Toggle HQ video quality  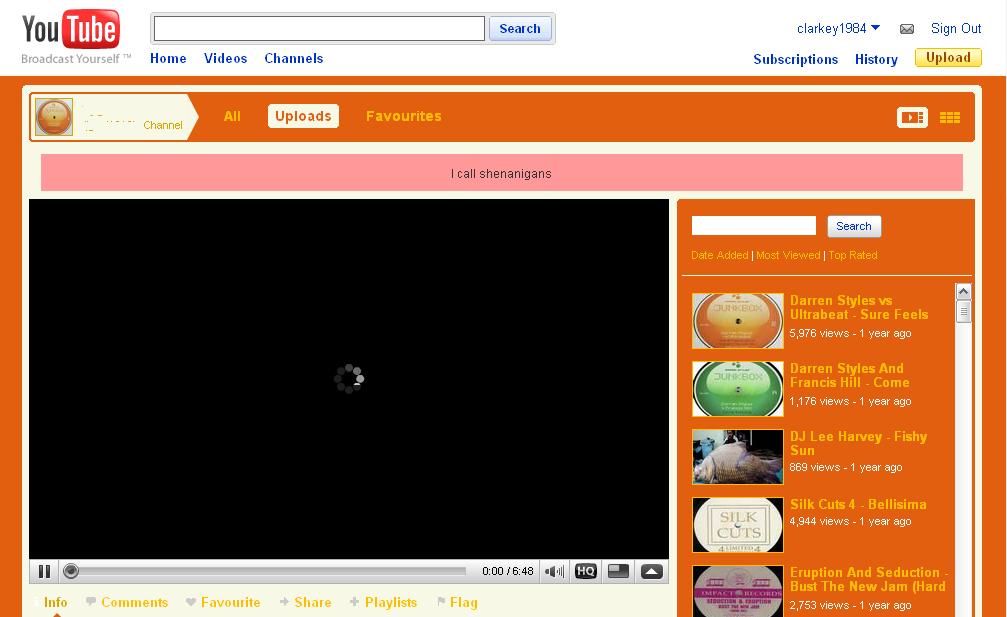[586, 571]
